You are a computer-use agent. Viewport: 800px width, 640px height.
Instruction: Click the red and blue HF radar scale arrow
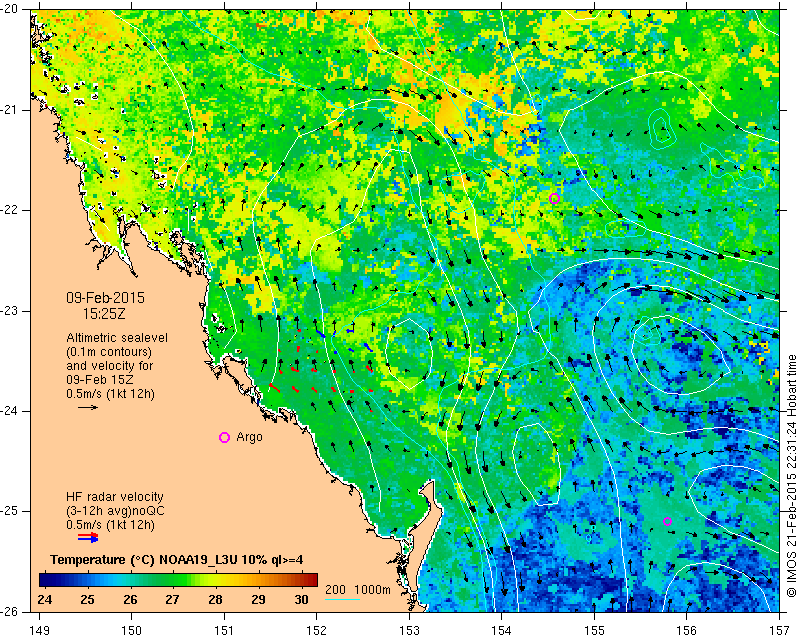(88, 537)
